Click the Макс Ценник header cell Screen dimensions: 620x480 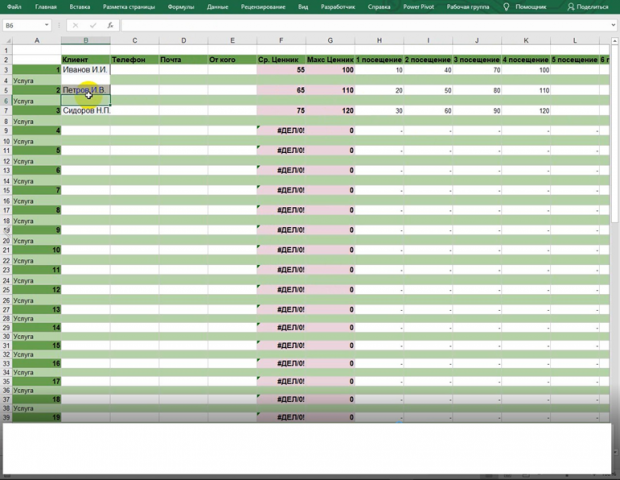(x=330, y=60)
